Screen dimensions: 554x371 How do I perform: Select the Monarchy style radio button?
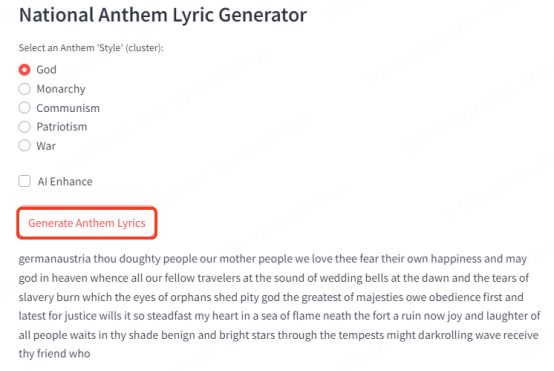click(24, 89)
